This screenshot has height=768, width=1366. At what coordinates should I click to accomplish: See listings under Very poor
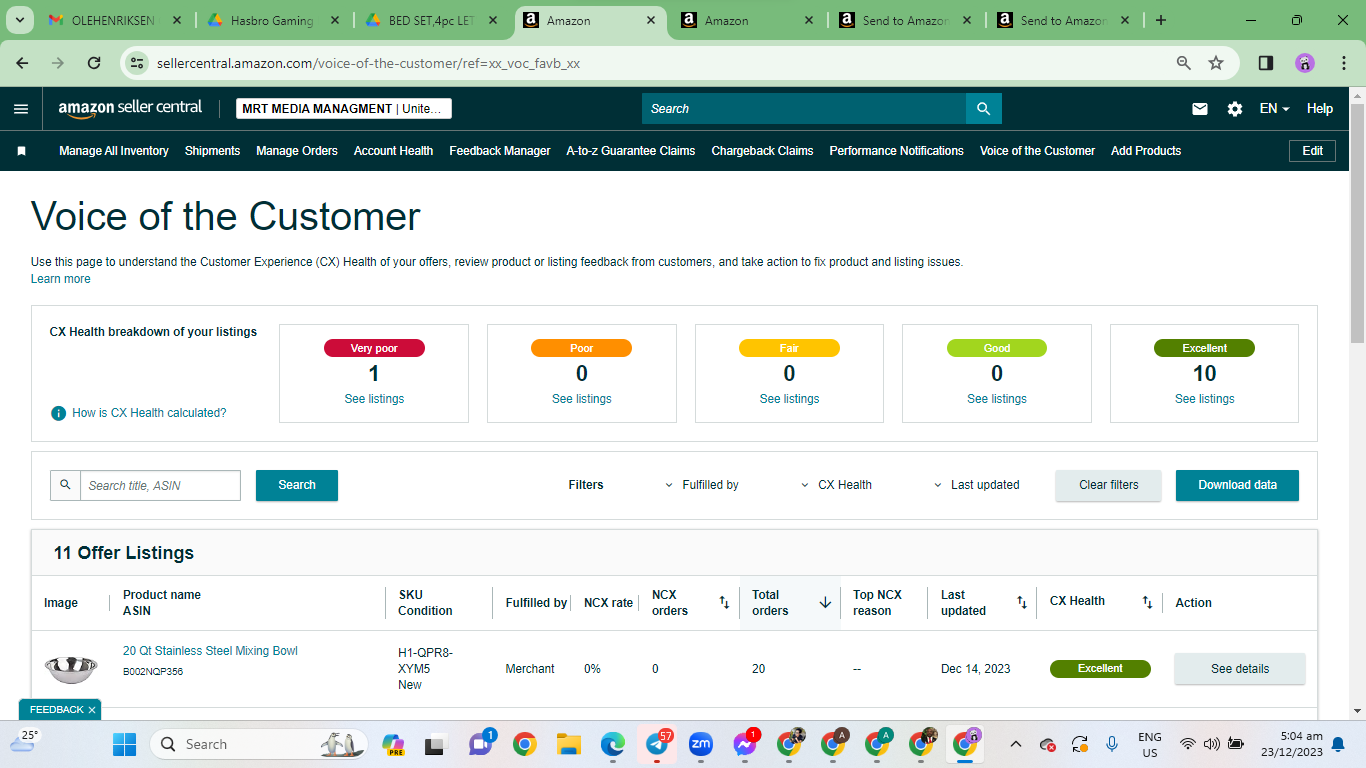[x=374, y=399]
